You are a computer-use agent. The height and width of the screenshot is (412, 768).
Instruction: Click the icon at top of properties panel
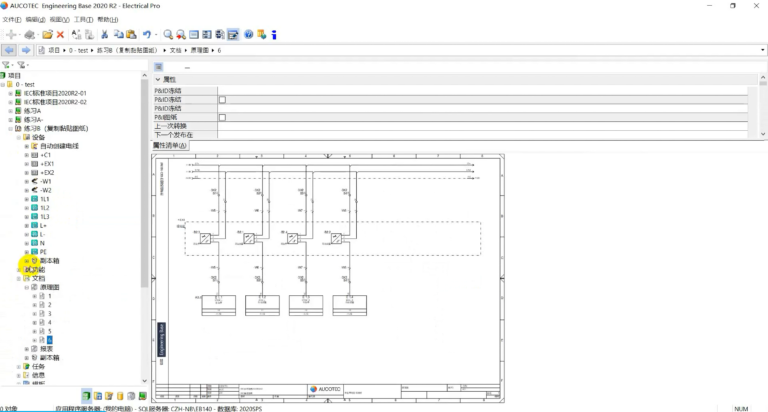pos(159,67)
